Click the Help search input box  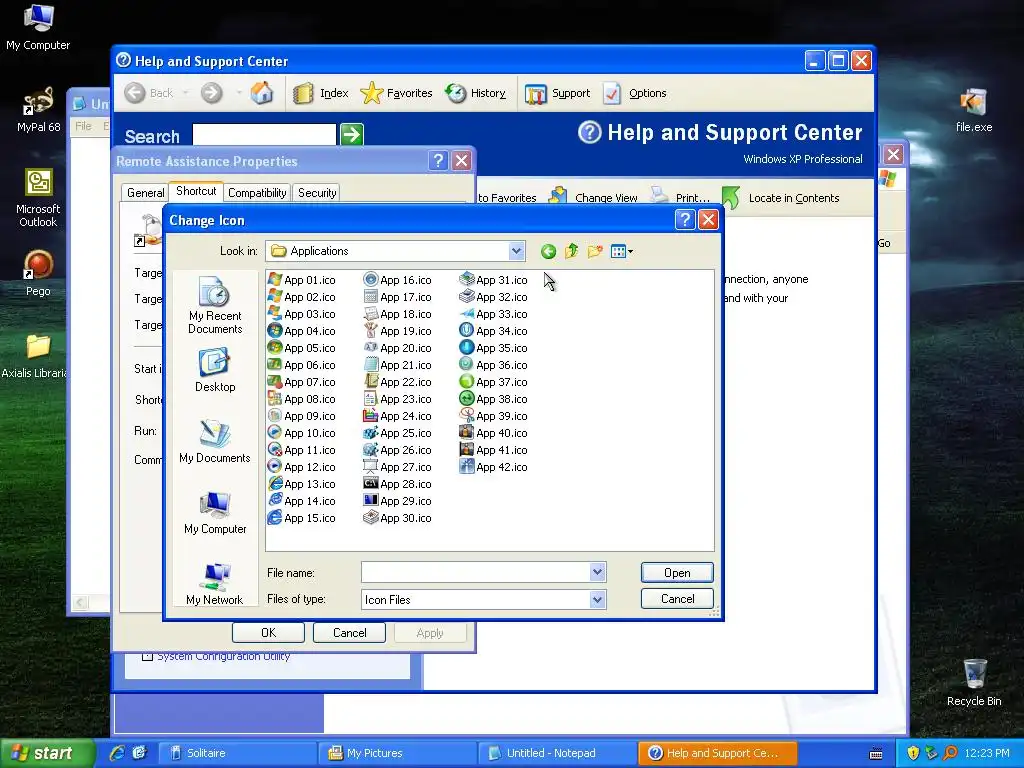[264, 135]
